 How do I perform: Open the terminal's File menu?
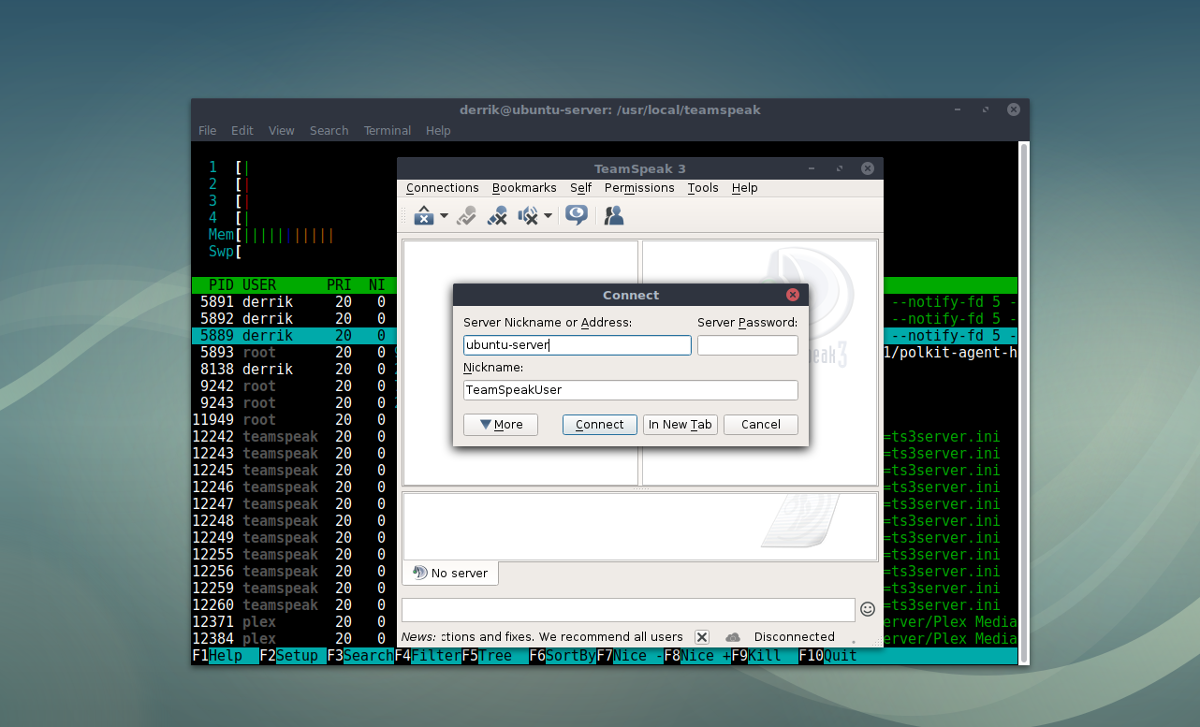click(207, 131)
